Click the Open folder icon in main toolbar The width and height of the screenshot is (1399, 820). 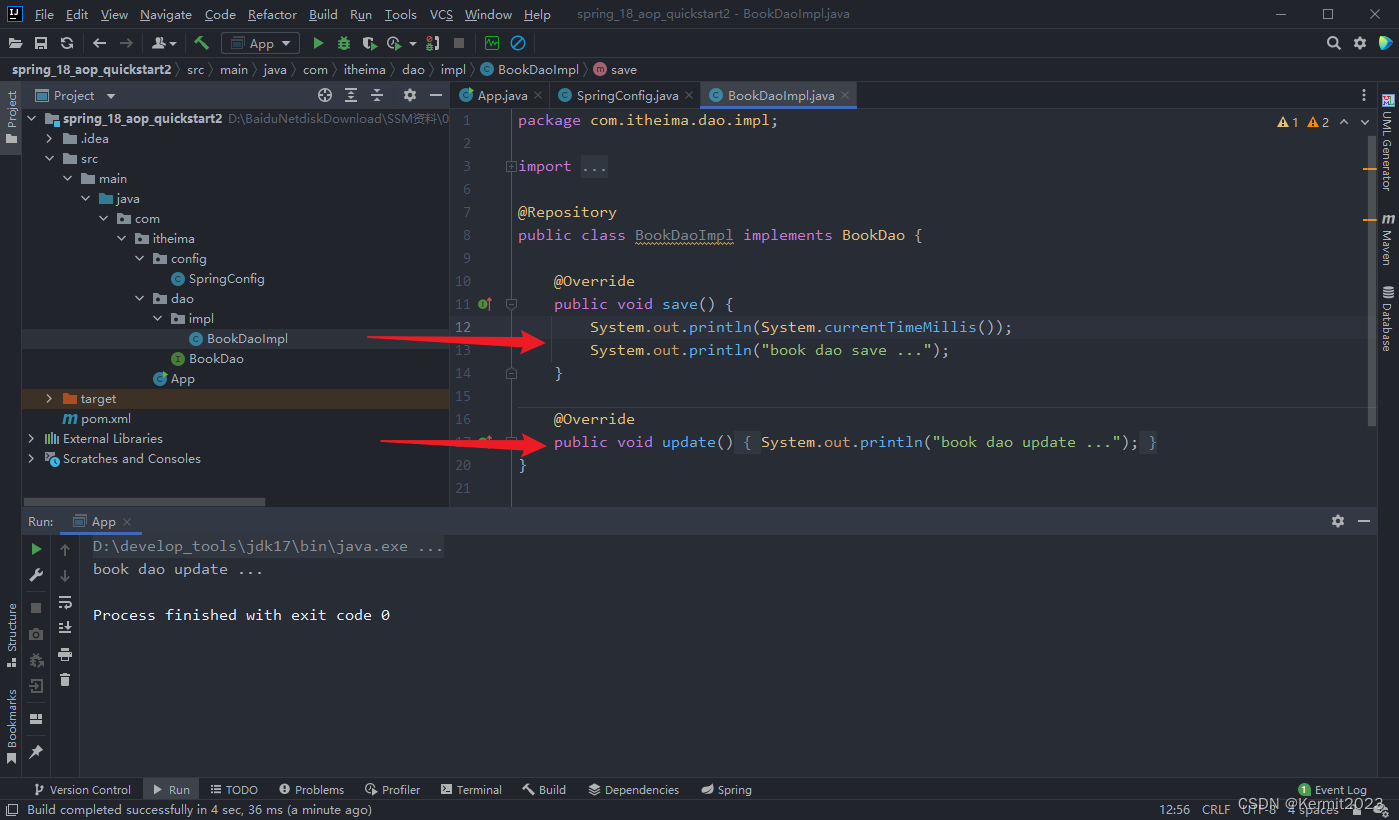(x=15, y=43)
